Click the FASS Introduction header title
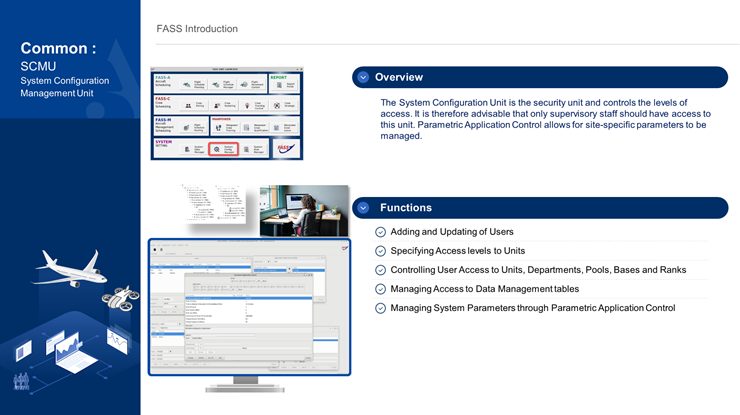 coord(197,29)
